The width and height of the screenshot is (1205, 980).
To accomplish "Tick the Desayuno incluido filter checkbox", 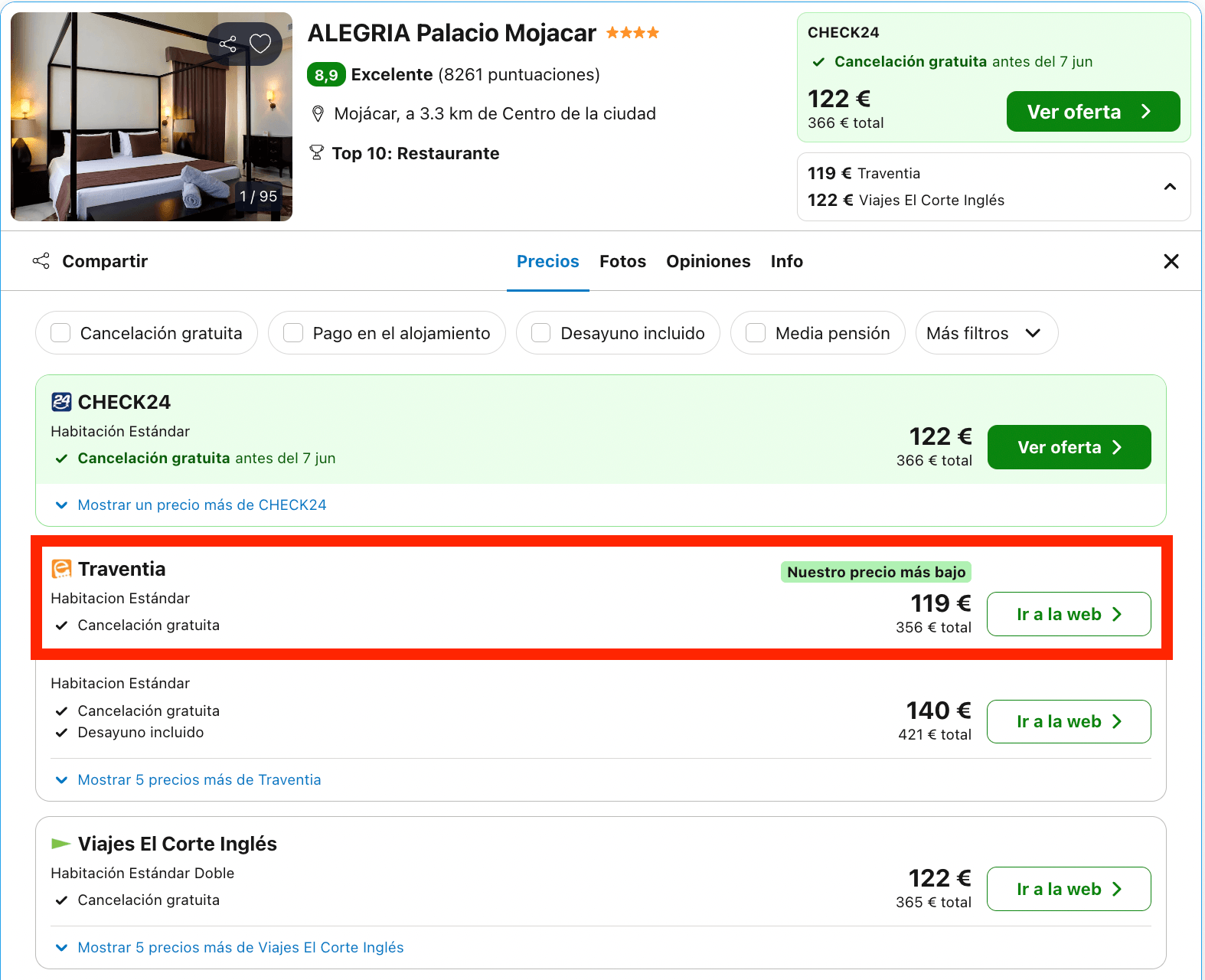I will pyautogui.click(x=541, y=333).
